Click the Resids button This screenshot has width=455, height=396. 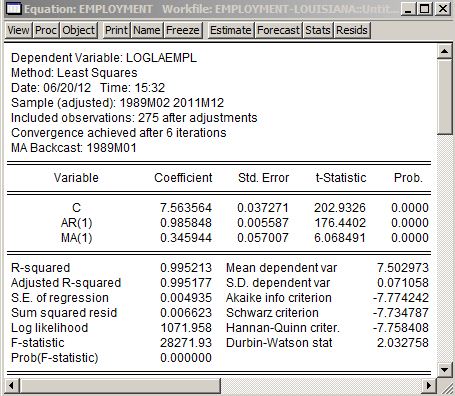[352, 30]
